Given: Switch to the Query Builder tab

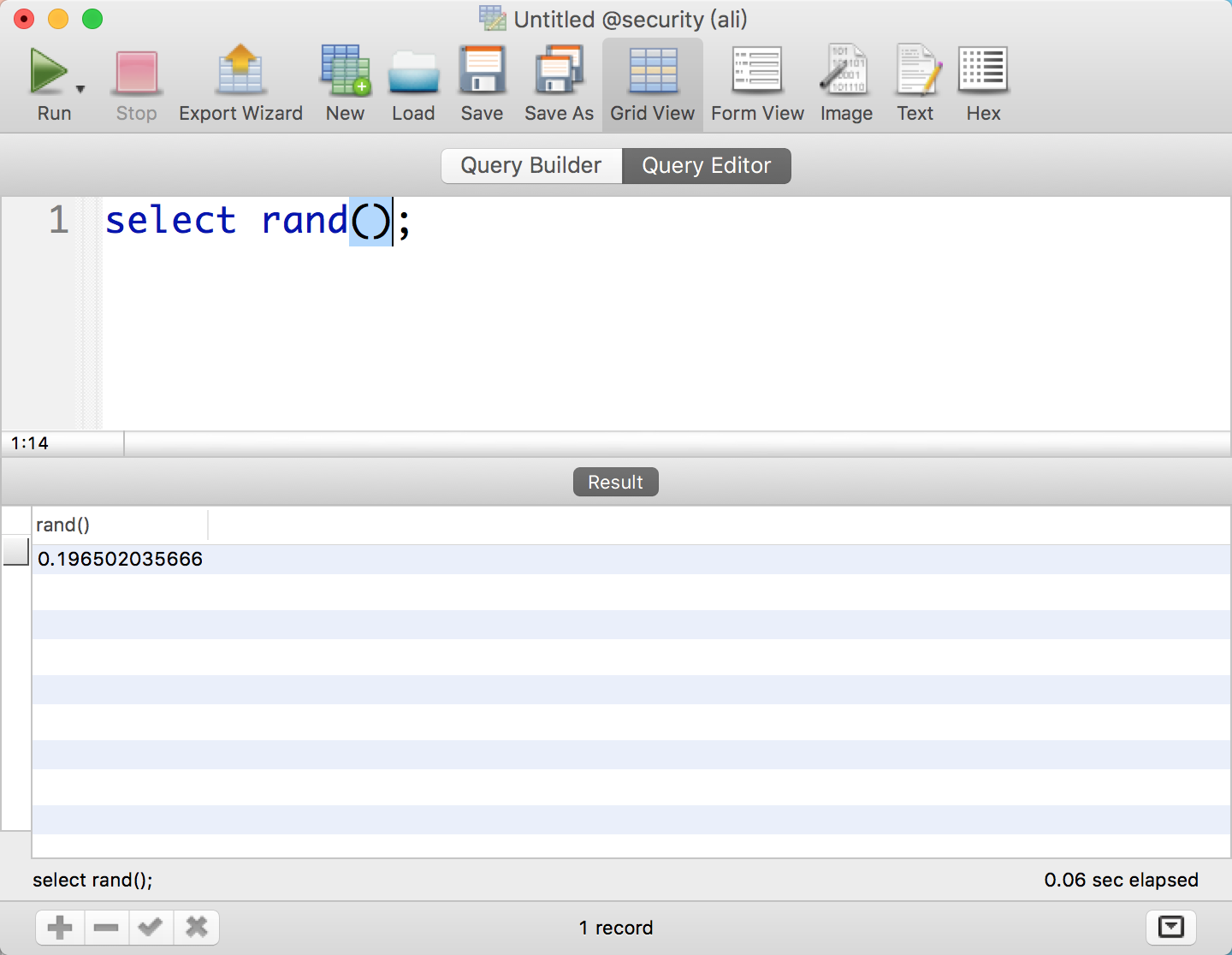Looking at the screenshot, I should 531,165.
